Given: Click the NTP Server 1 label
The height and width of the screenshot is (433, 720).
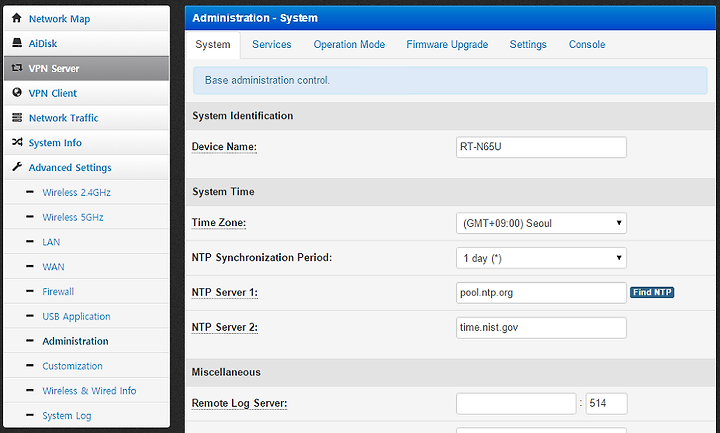Looking at the screenshot, I should pos(225,292).
